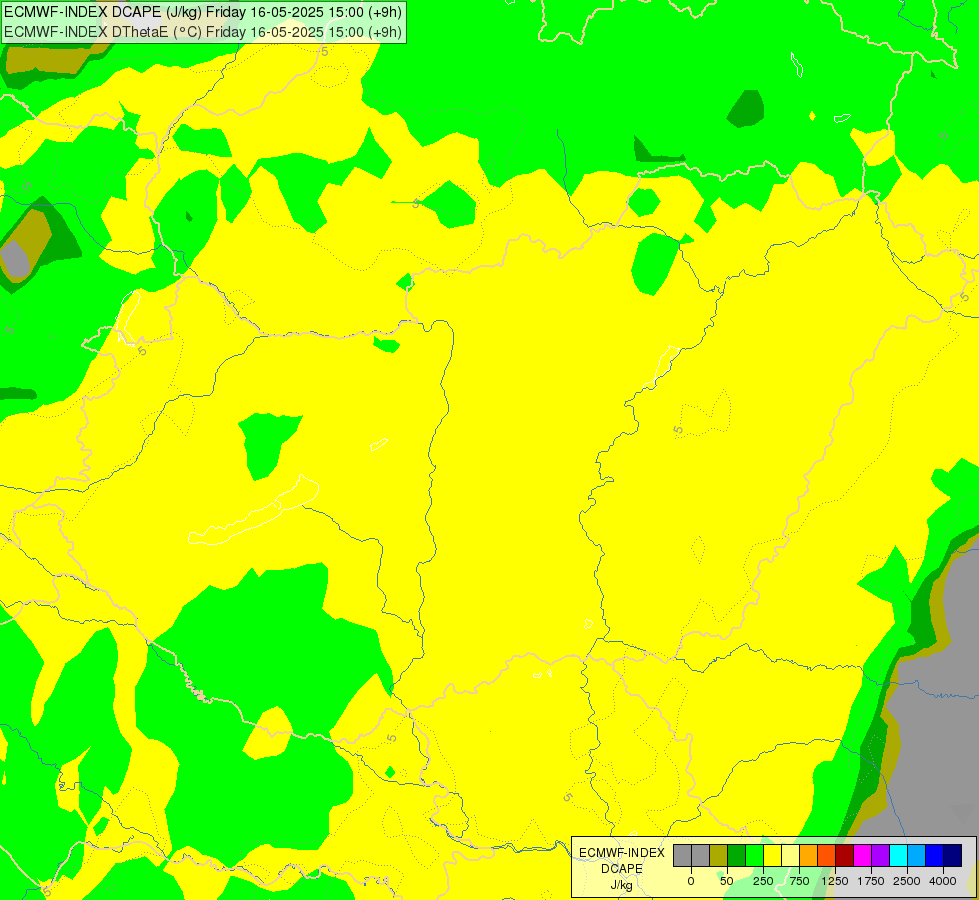Click the legend value 2500
Image resolution: width=979 pixels, height=900 pixels.
tap(907, 881)
